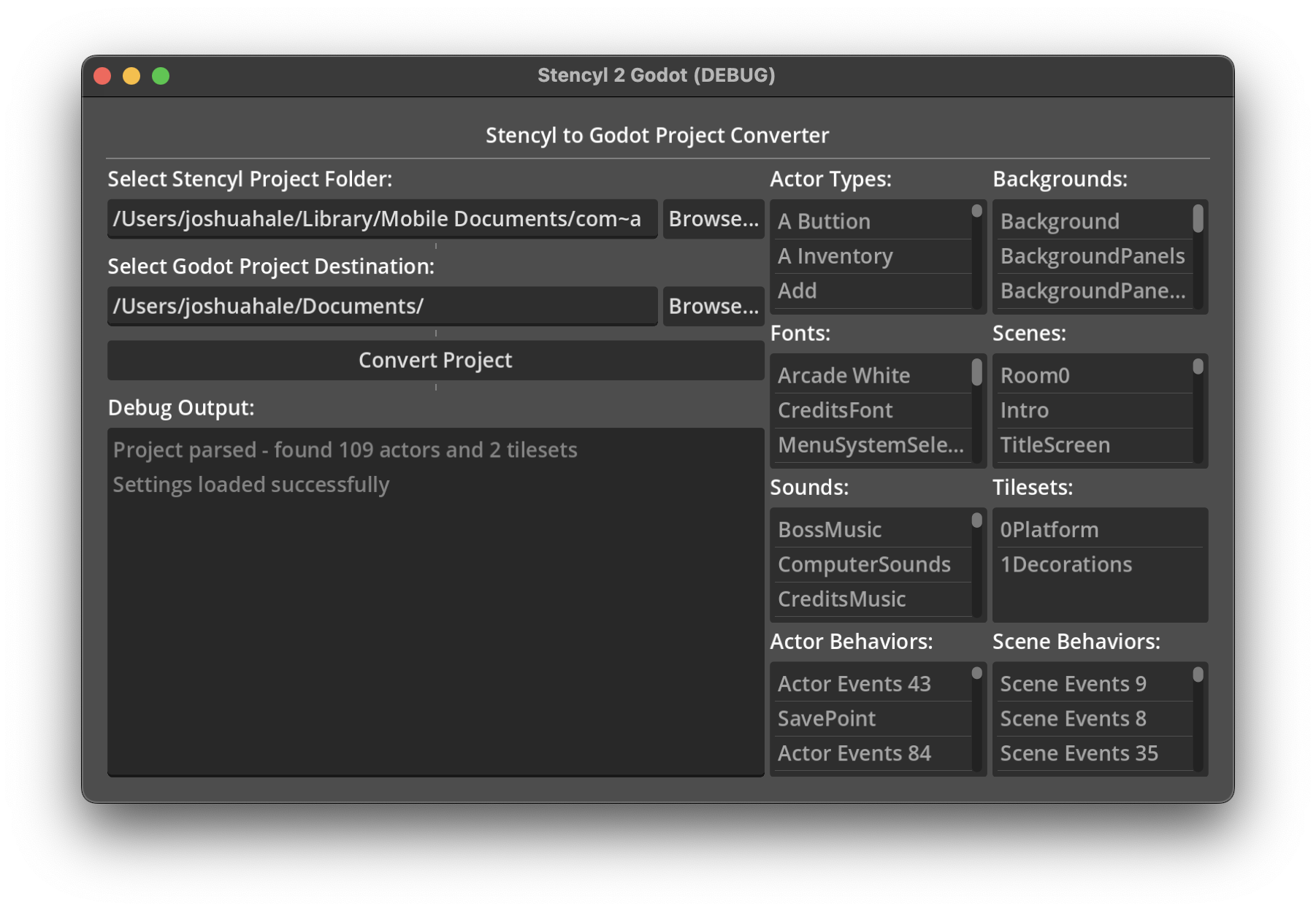Select 'Actor Events 43' behavior
Image resolution: width=1316 pixels, height=911 pixels.
(872, 684)
